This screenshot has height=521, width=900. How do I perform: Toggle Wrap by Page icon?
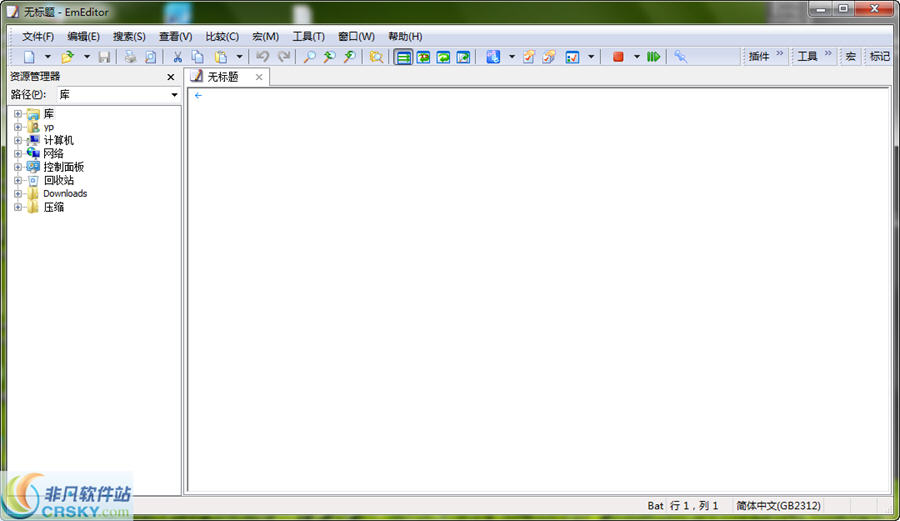[x=463, y=57]
